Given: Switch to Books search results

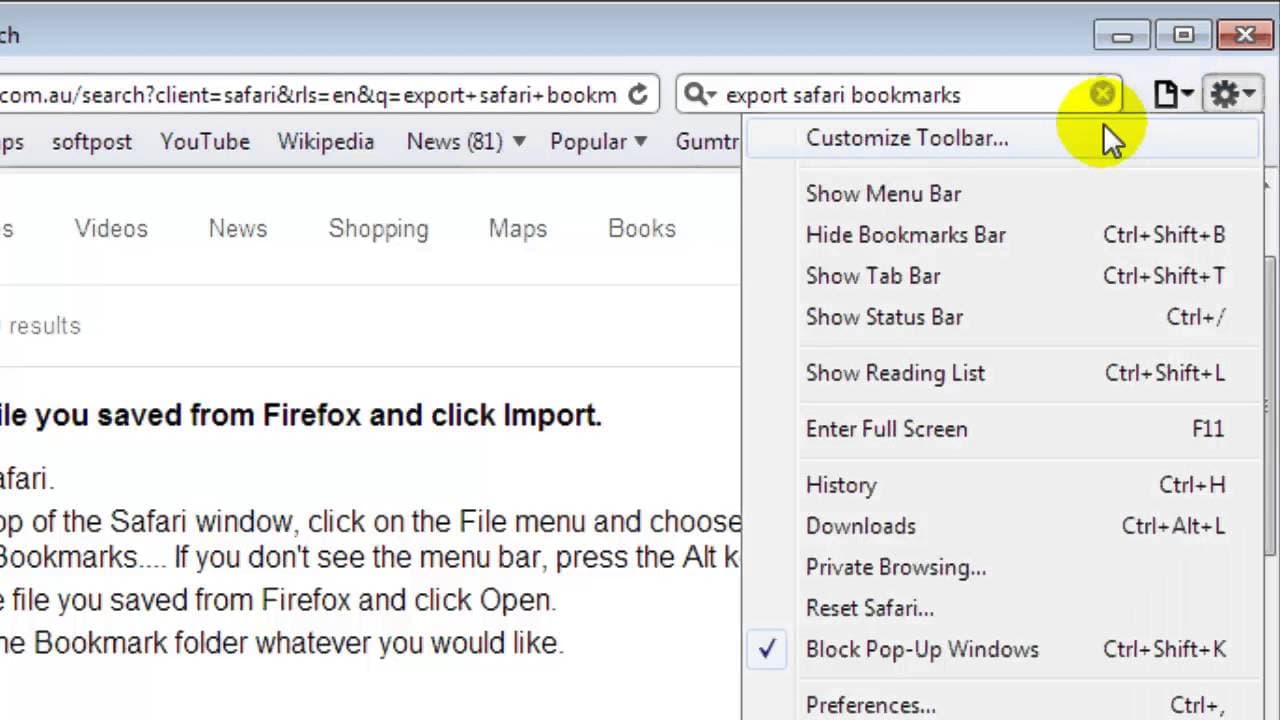Looking at the screenshot, I should [x=642, y=229].
